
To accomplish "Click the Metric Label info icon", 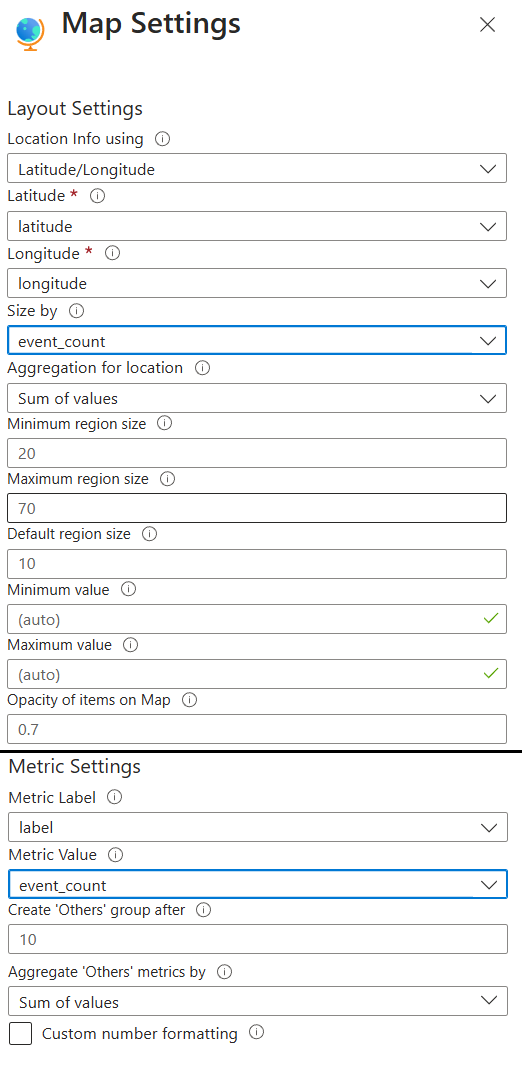I will (115, 797).
